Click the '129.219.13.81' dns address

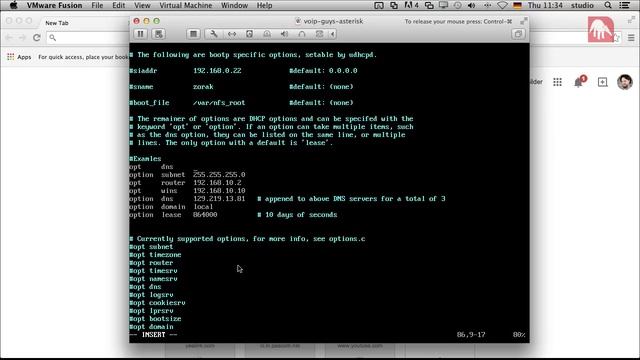tap(219, 199)
